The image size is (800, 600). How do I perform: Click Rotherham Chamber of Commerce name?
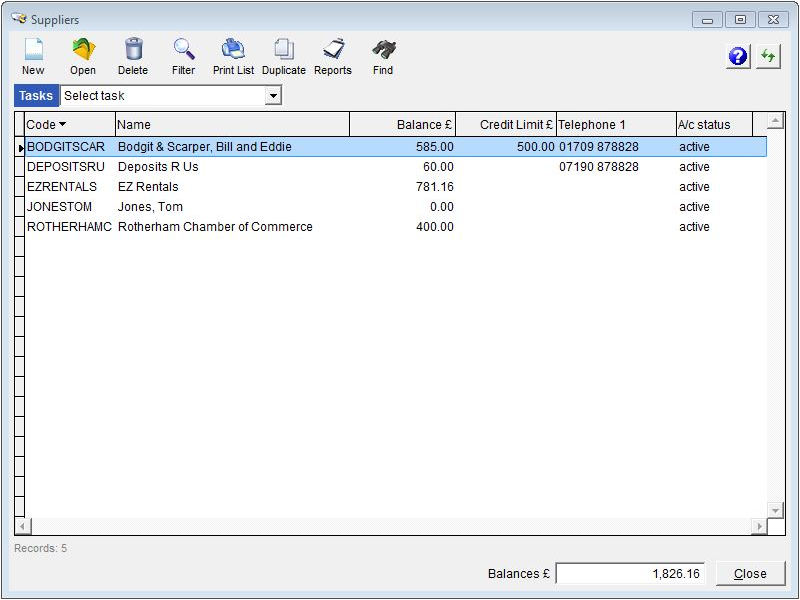tap(215, 227)
